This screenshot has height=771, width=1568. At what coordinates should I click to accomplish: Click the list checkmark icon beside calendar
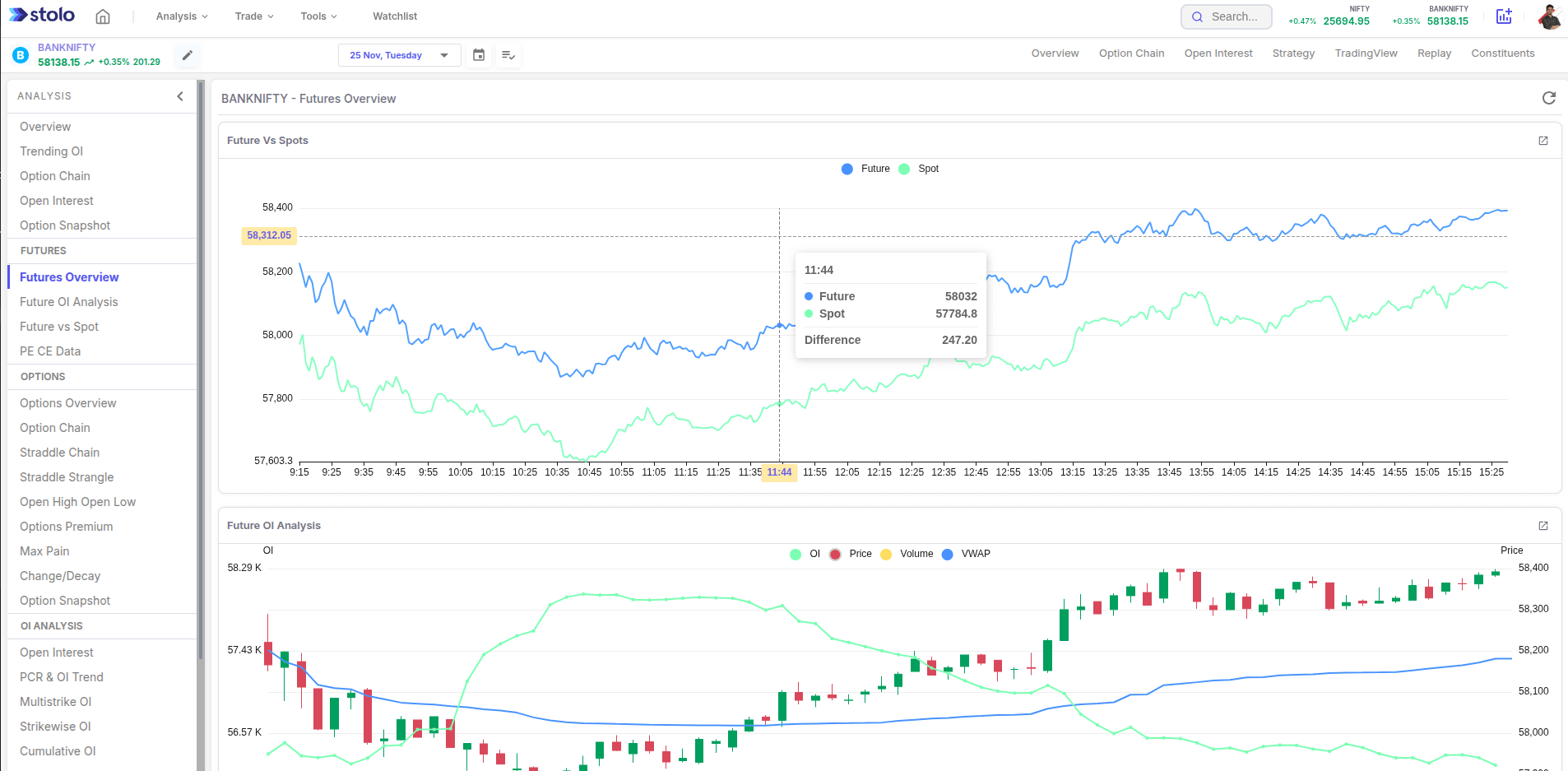508,55
